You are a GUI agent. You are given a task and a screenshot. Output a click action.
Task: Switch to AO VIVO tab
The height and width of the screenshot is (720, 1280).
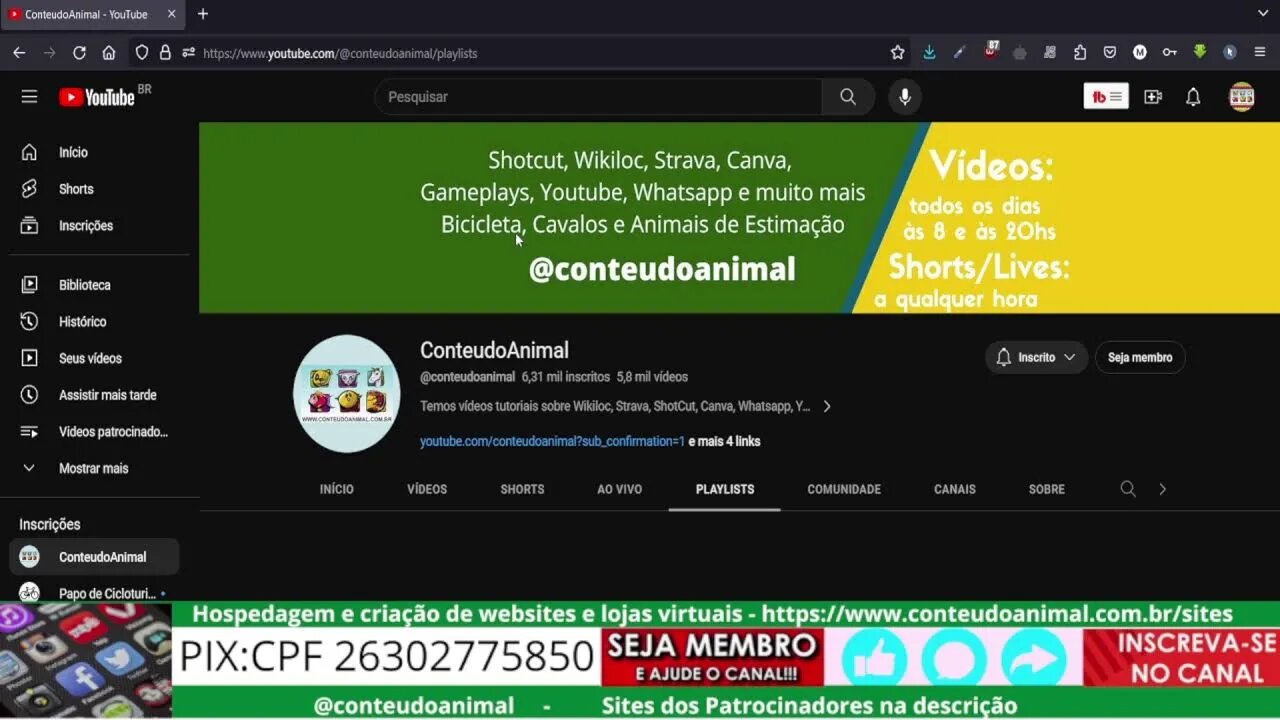620,489
